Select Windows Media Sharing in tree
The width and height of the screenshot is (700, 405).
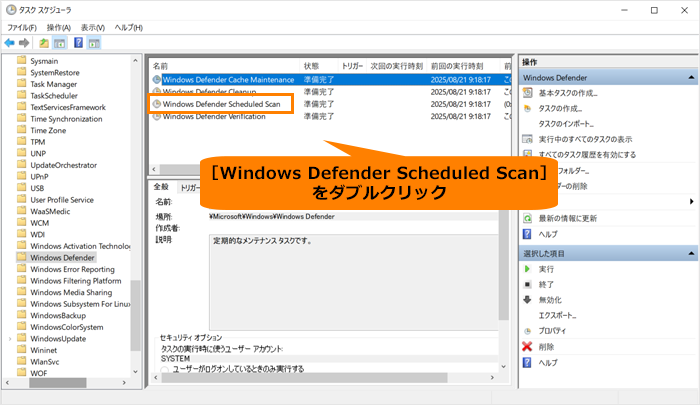point(71,292)
